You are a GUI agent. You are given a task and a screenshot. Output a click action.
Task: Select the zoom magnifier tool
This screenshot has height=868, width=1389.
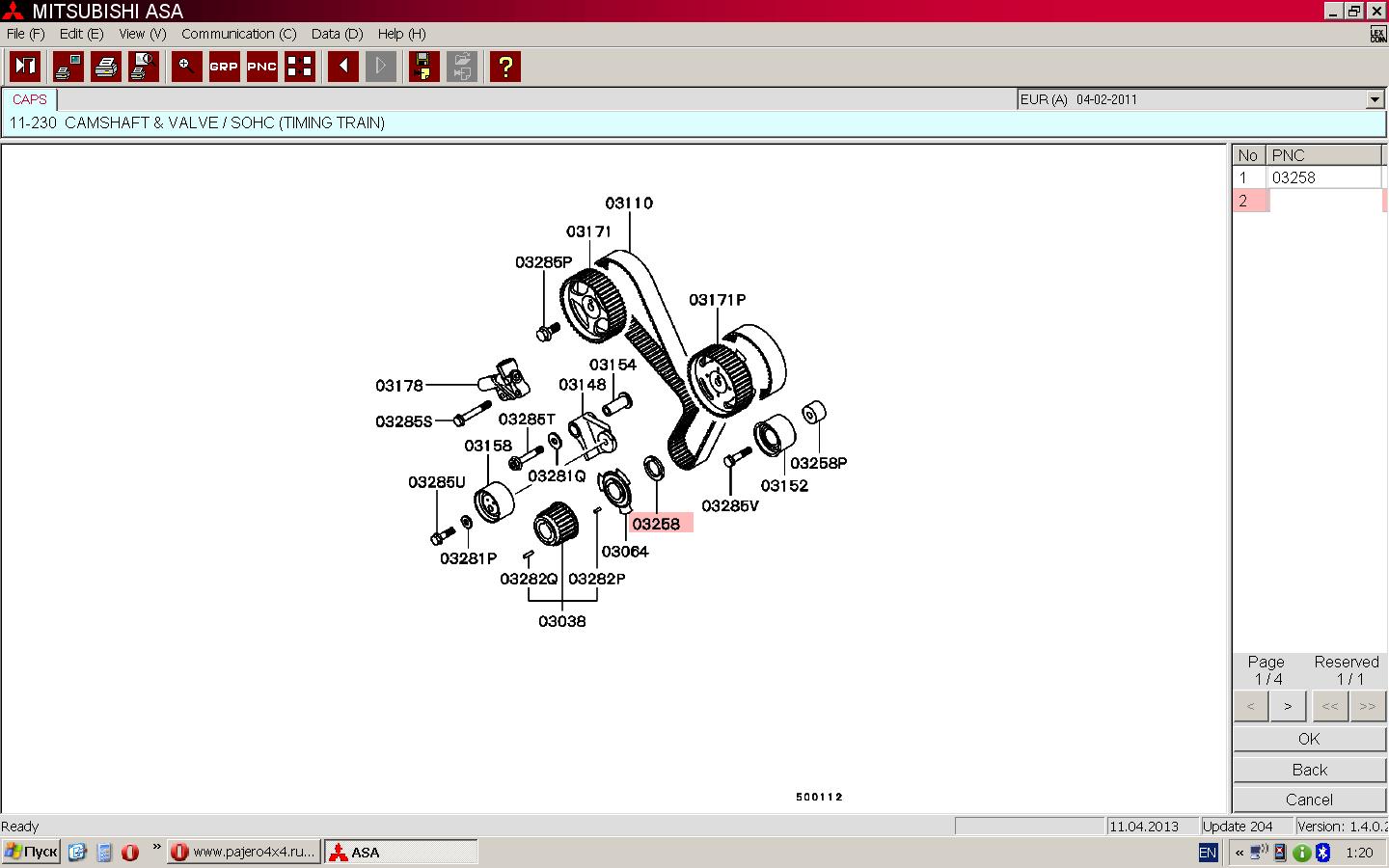coord(186,67)
